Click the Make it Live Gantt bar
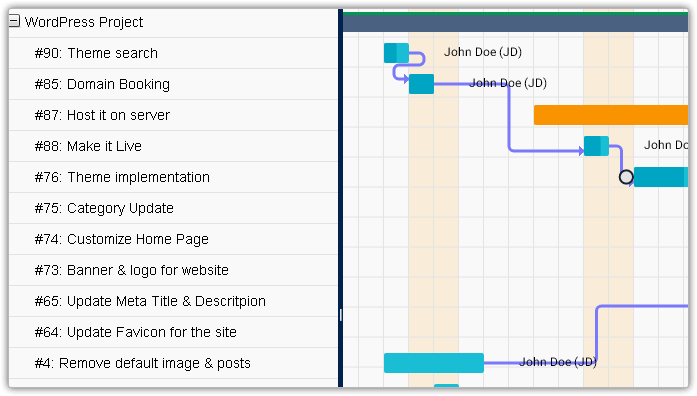The height and width of the screenshot is (396, 697). pyautogui.click(x=596, y=146)
